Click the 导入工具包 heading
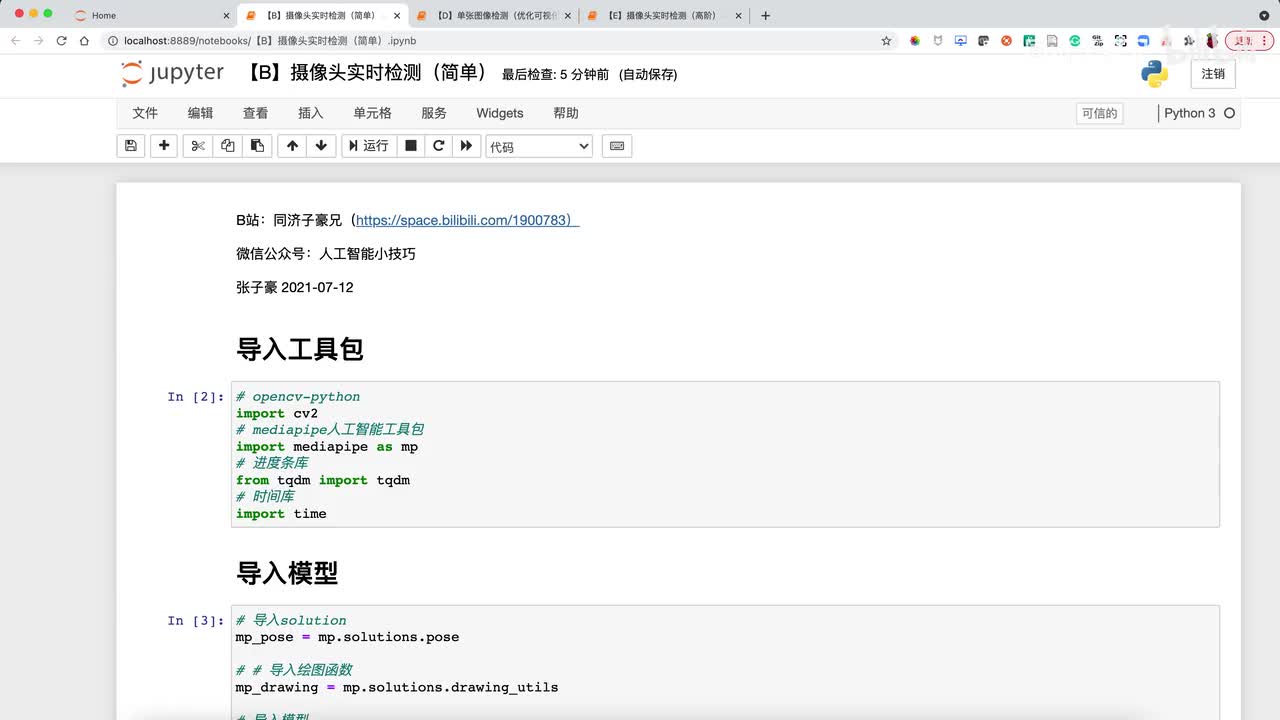Viewport: 1280px width, 720px height. pos(300,349)
